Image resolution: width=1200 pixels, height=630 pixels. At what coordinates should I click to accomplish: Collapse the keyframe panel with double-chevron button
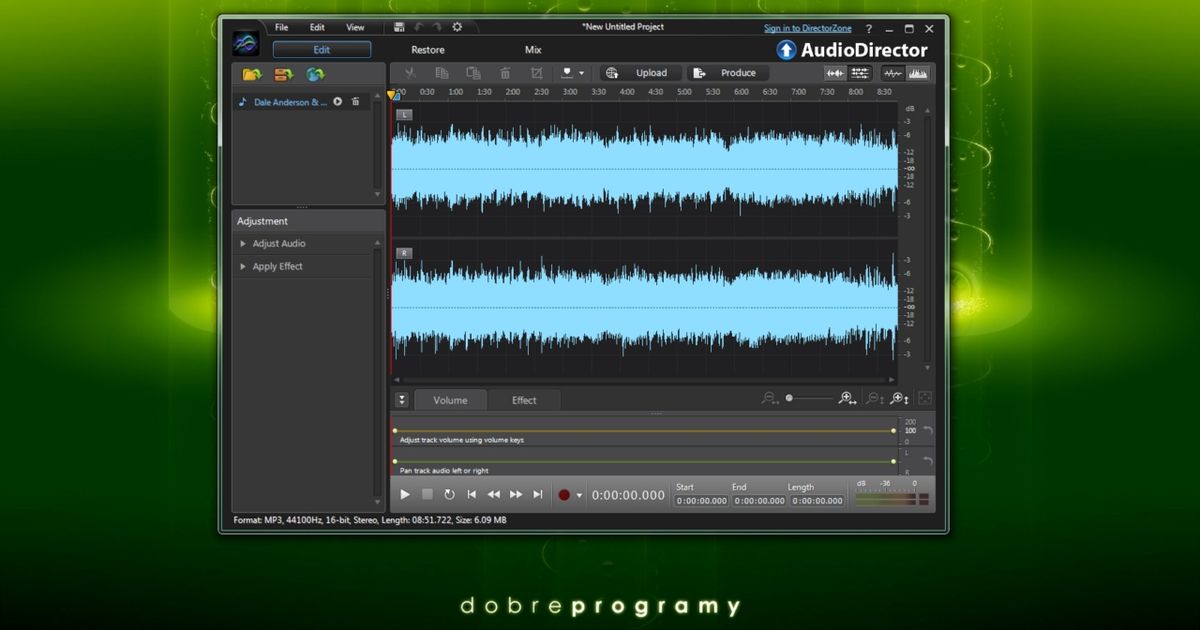pyautogui.click(x=402, y=400)
